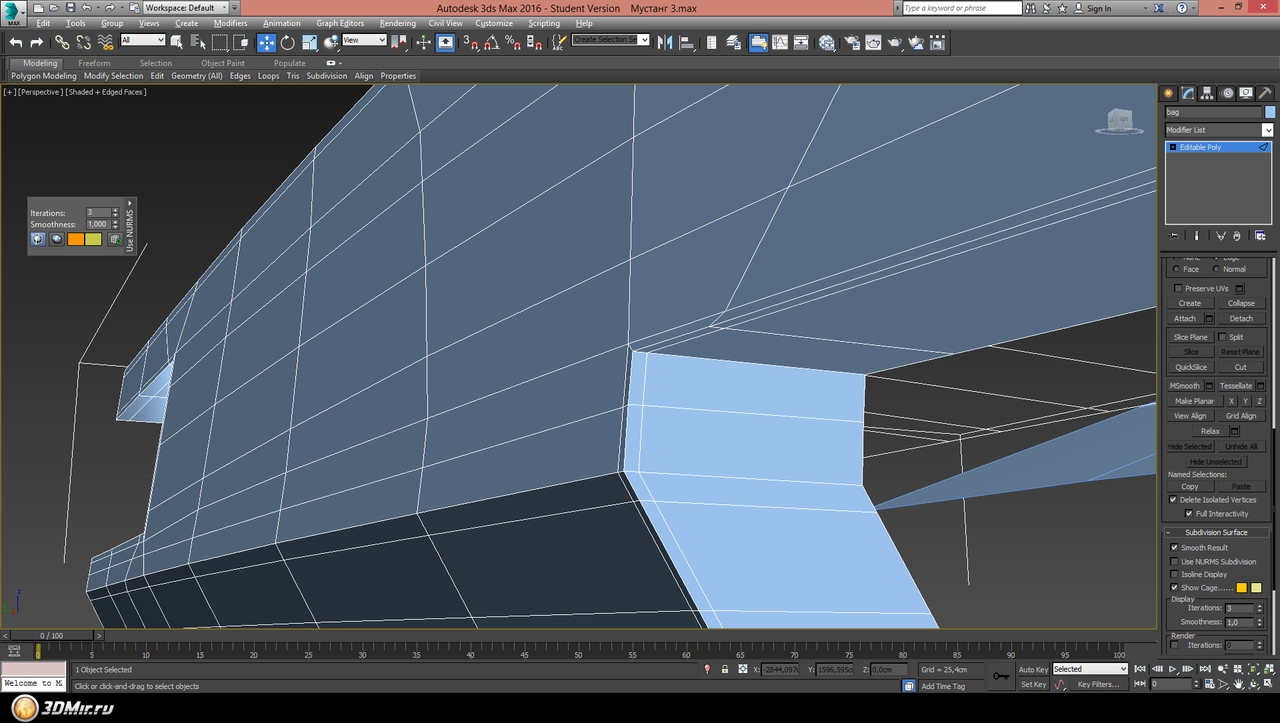Viewport: 1280px width, 723px height.
Task: Open the Curve Editor icon
Action: tap(780, 43)
